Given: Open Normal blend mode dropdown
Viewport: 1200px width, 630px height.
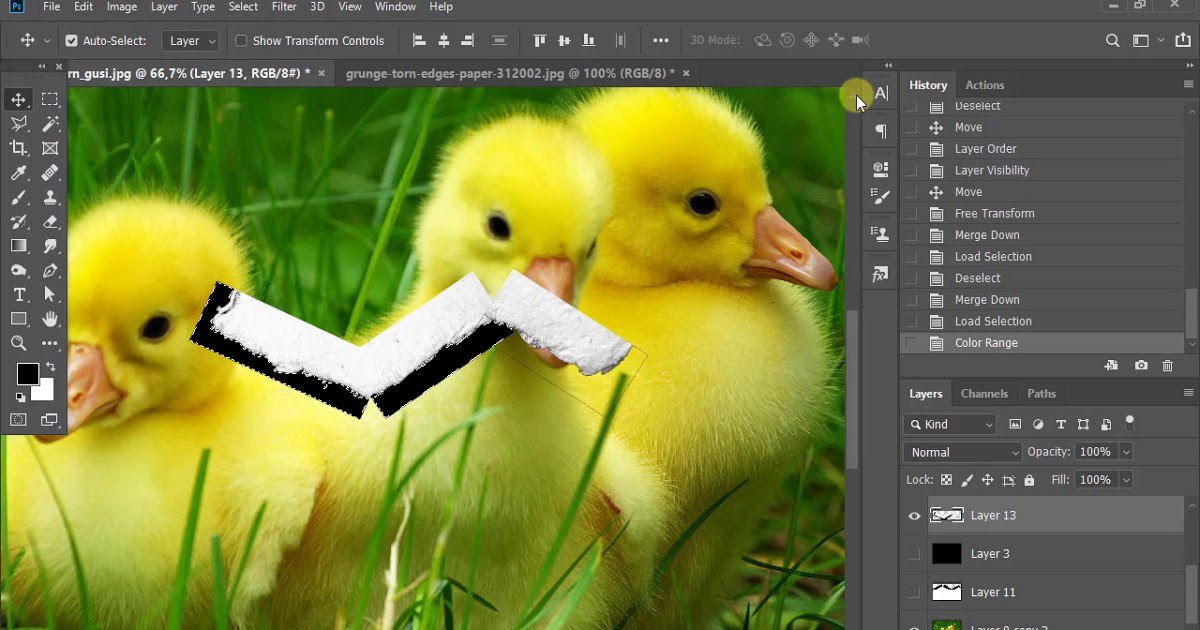Looking at the screenshot, I should click(963, 452).
